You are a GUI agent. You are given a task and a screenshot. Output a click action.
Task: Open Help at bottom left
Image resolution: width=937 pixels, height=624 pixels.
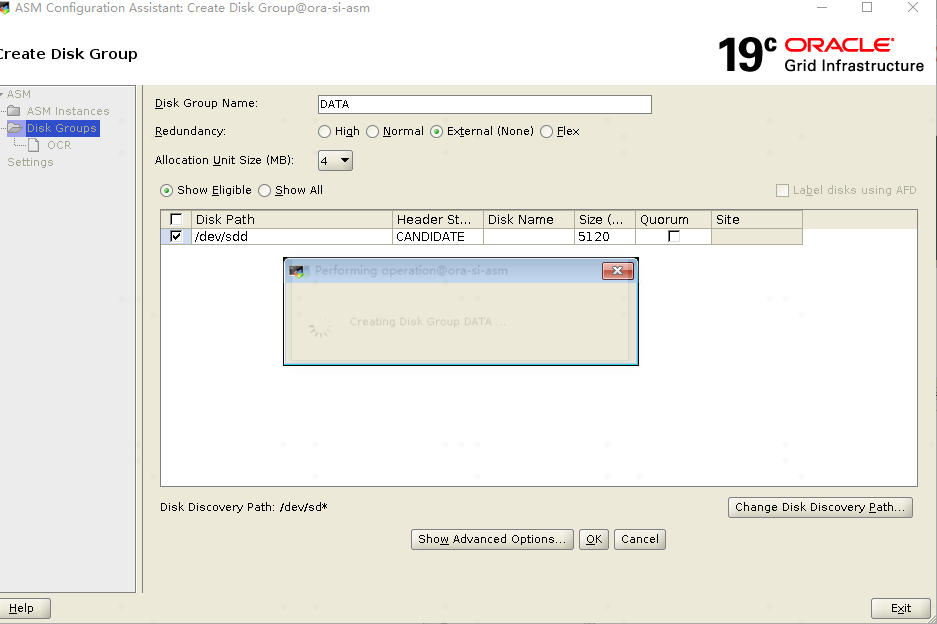24,608
